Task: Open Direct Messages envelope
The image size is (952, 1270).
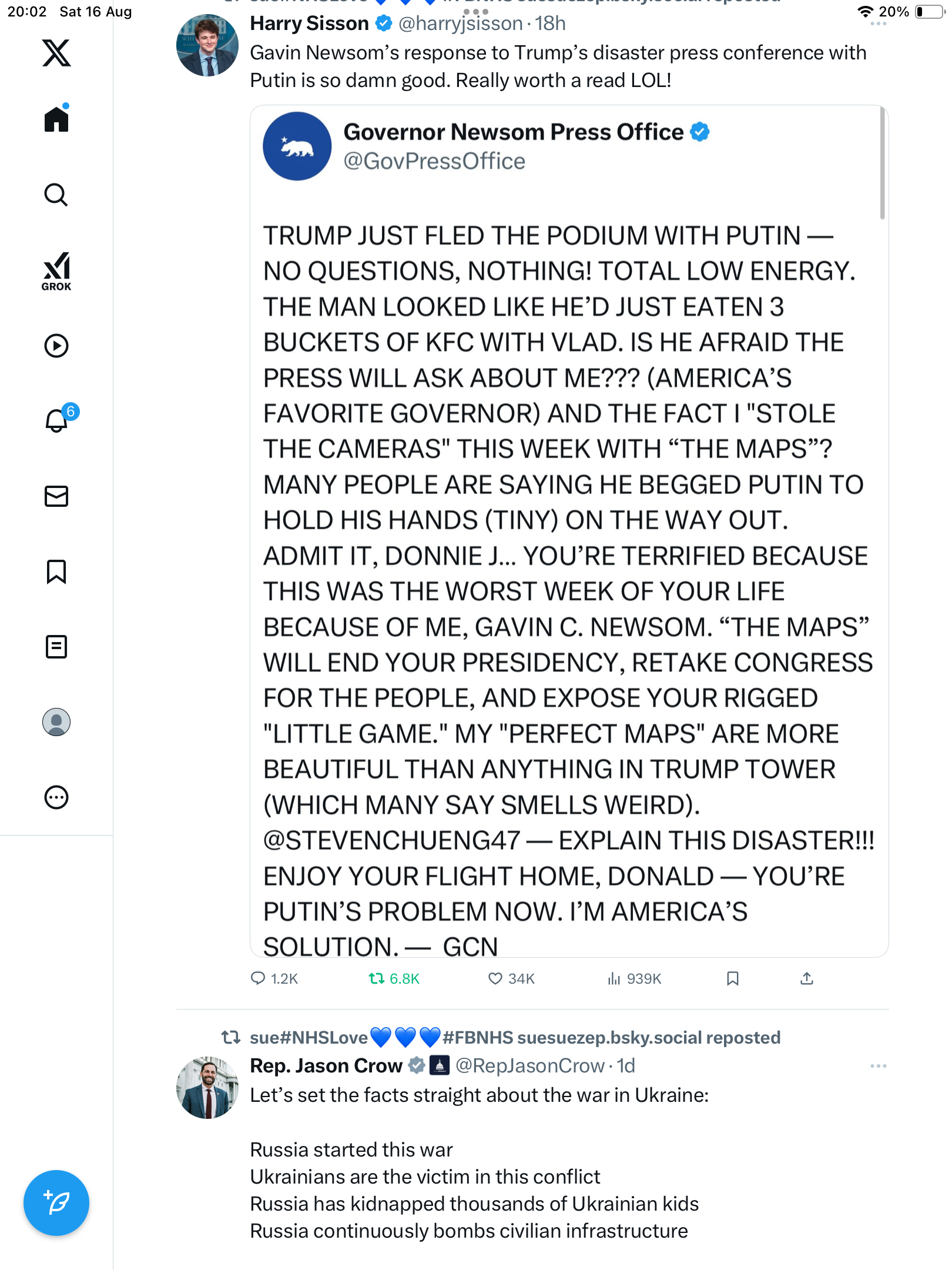Action: coord(56,496)
